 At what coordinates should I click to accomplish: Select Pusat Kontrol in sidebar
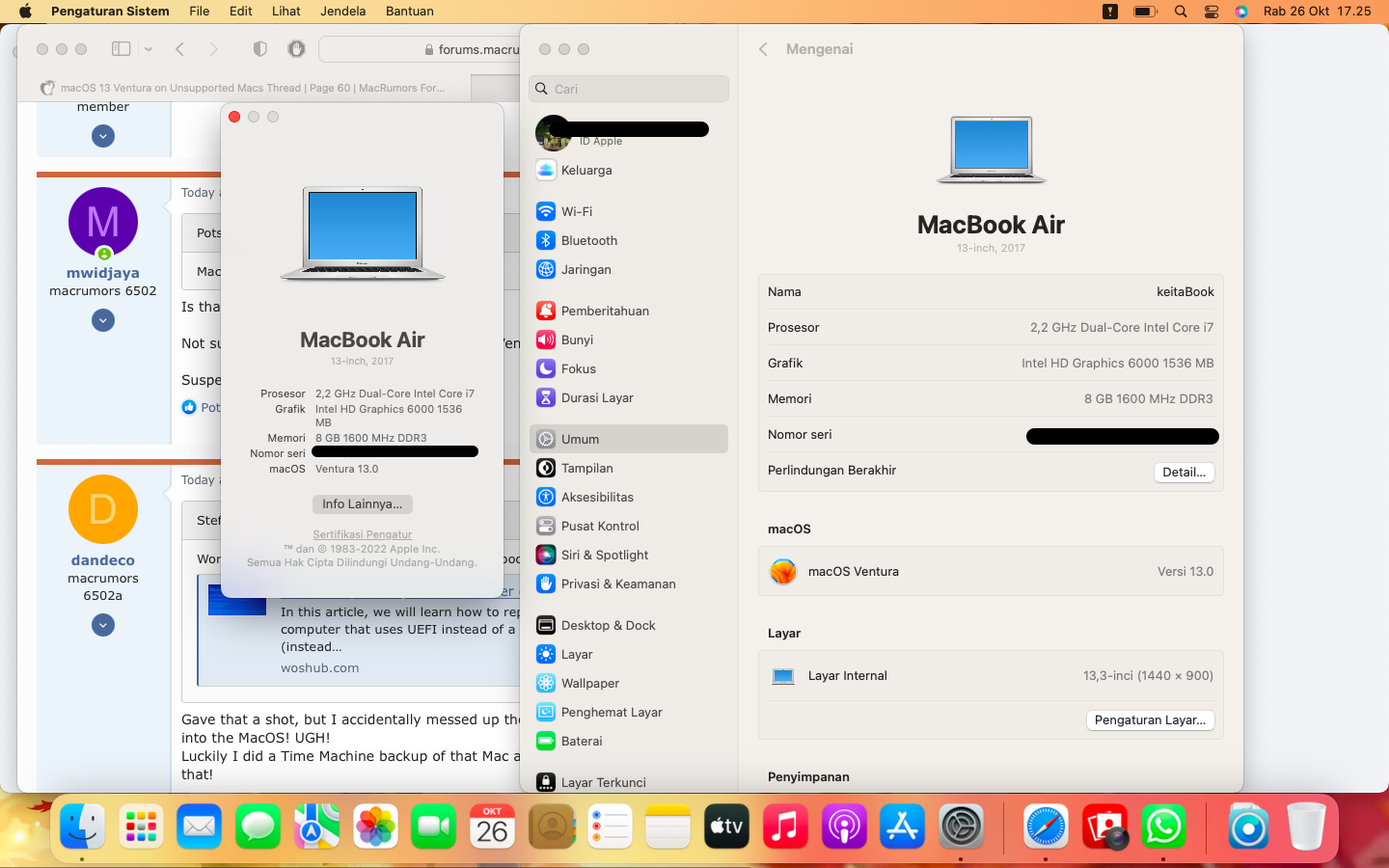628,526
